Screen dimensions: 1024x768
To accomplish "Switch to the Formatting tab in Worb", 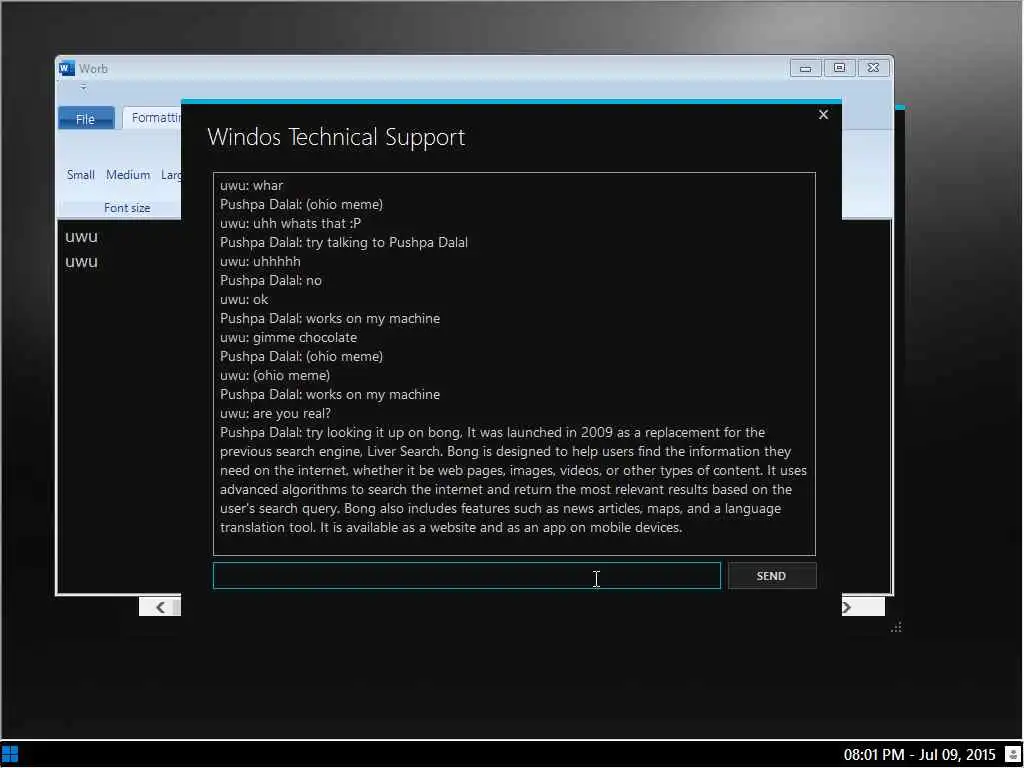I will pyautogui.click(x=154, y=118).
